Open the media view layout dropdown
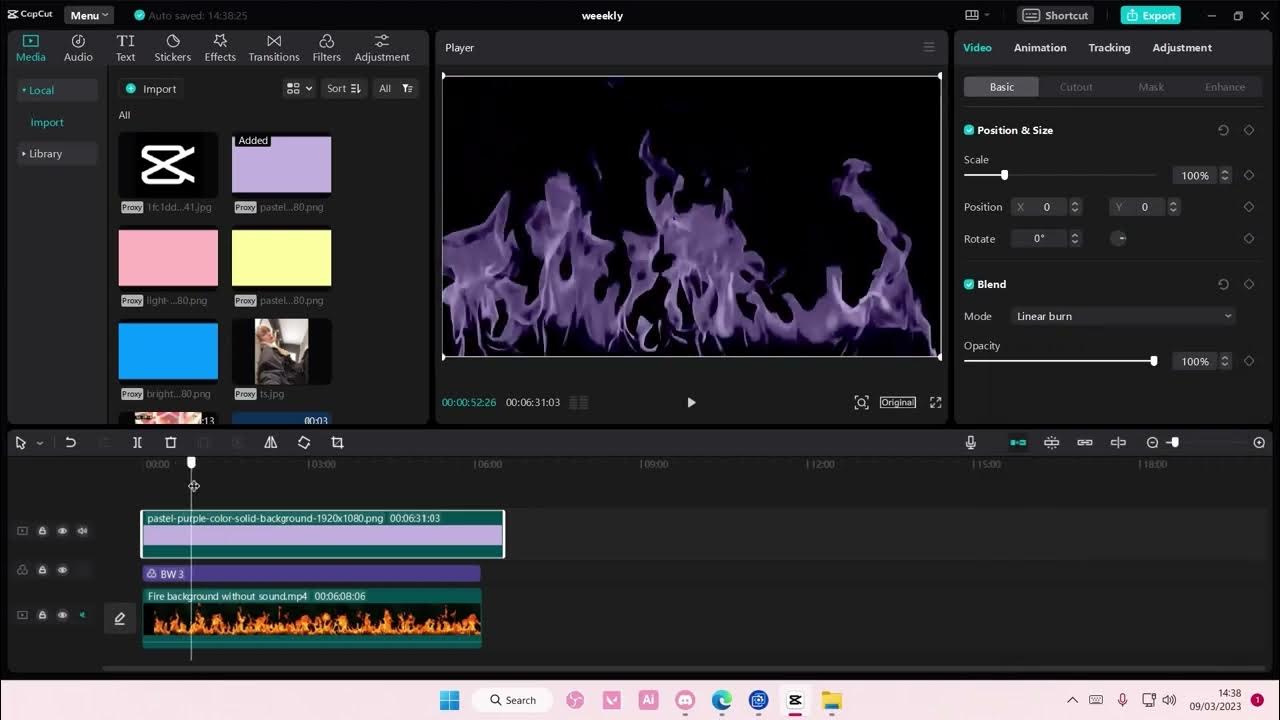The height and width of the screenshot is (720, 1280). tap(298, 88)
